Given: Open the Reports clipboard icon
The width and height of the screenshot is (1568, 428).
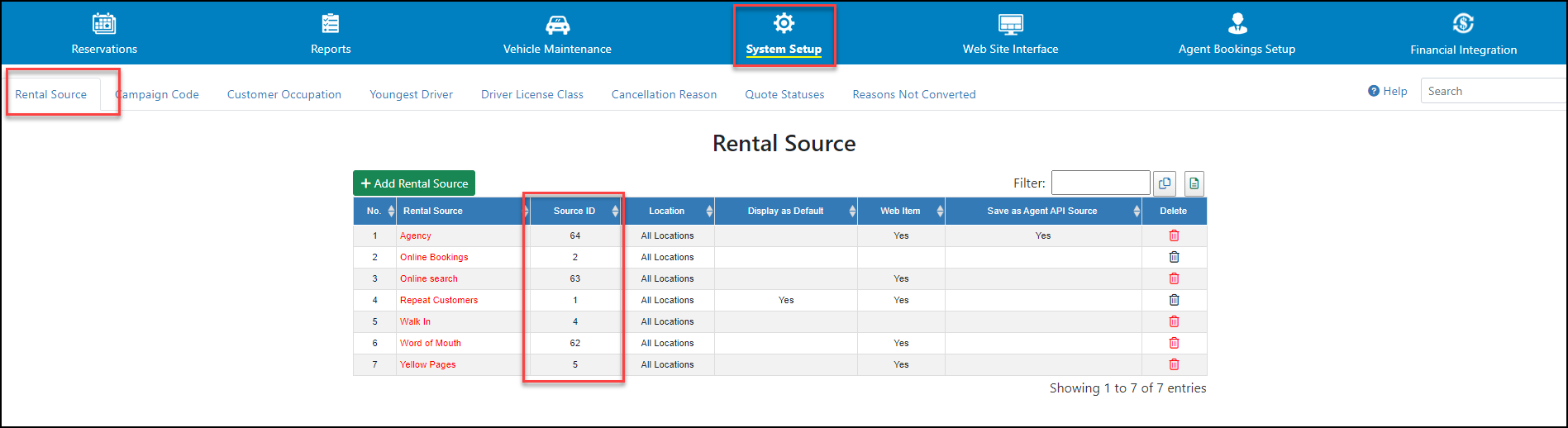Looking at the screenshot, I should (331, 23).
